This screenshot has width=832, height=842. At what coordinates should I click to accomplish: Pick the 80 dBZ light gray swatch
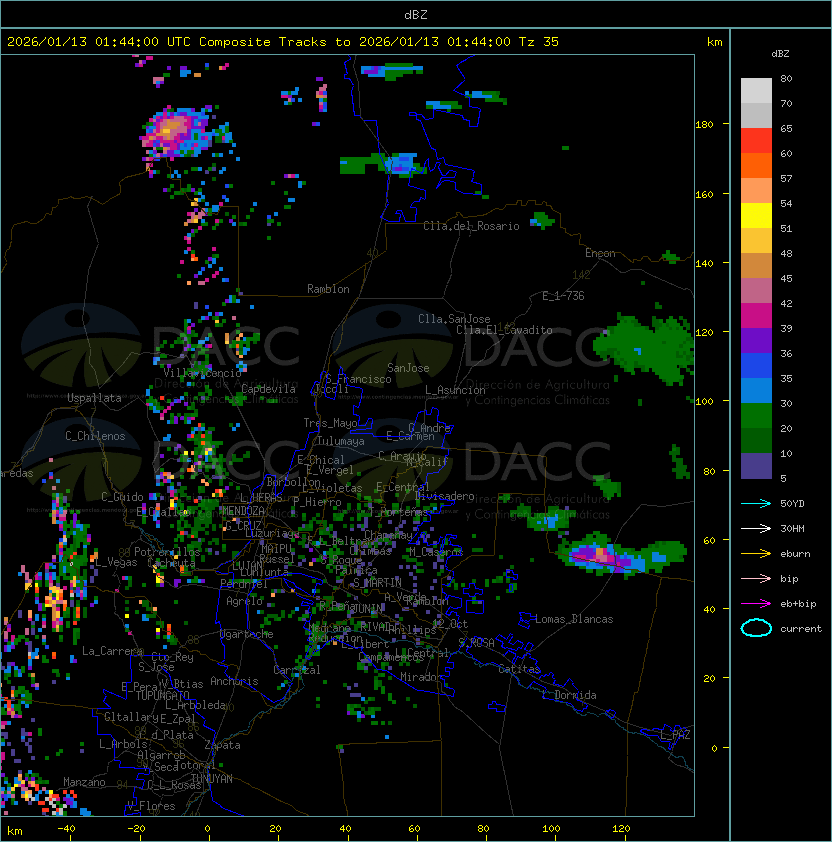(756, 90)
